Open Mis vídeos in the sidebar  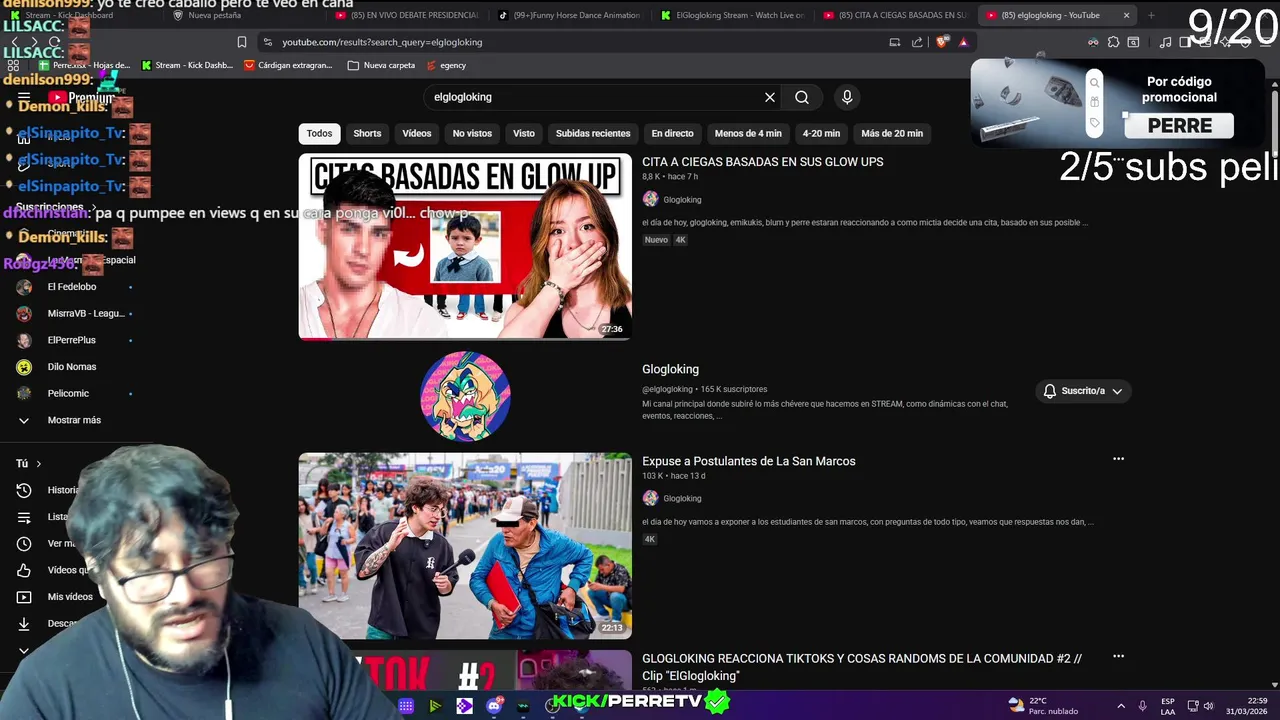point(70,597)
